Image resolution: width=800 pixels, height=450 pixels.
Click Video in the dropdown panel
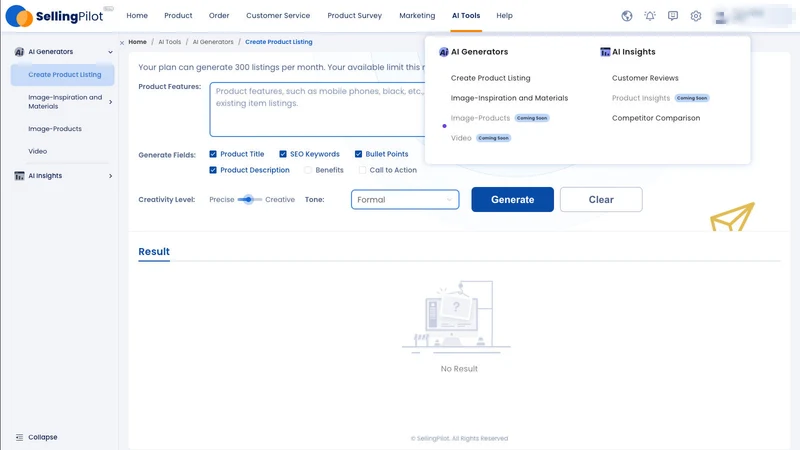pos(461,138)
